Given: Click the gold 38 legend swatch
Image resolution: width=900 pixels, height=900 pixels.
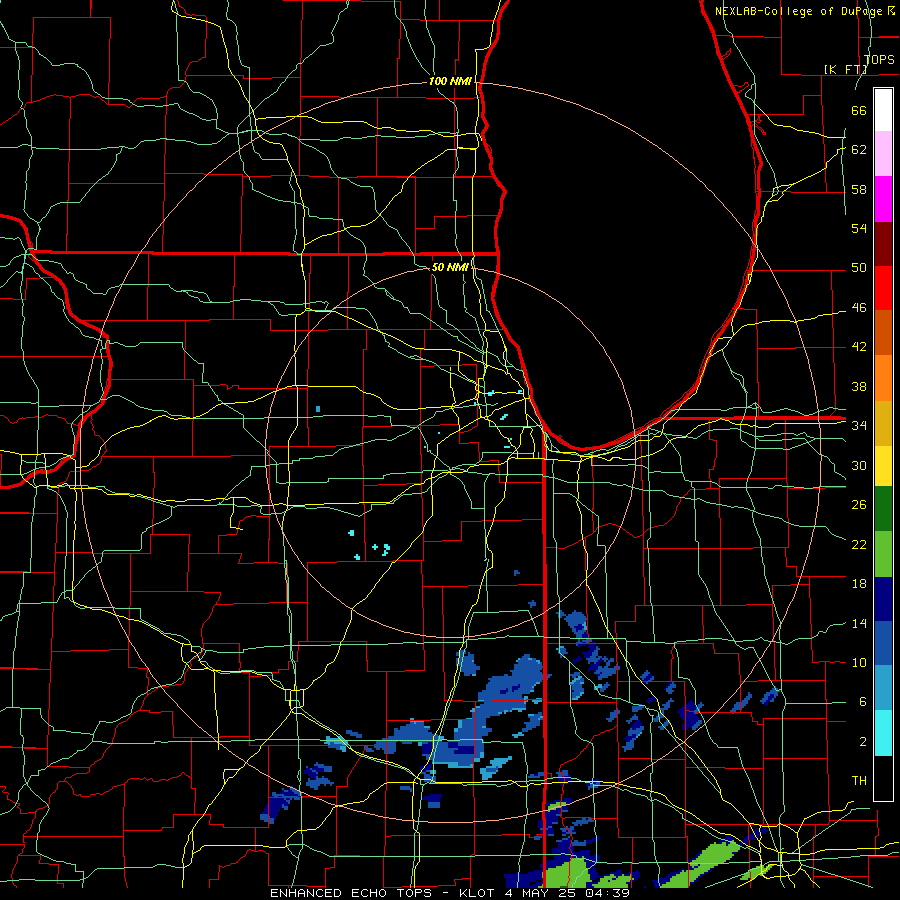Looking at the screenshot, I should pos(883,422).
